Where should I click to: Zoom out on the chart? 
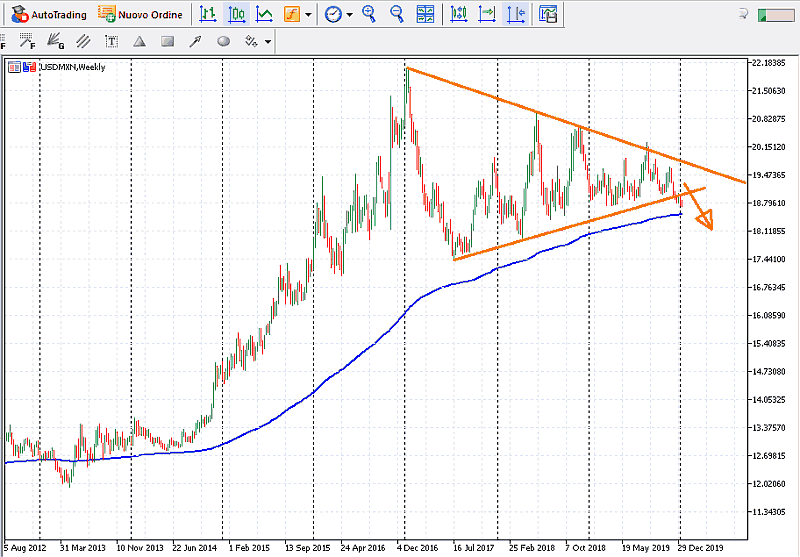[x=397, y=14]
